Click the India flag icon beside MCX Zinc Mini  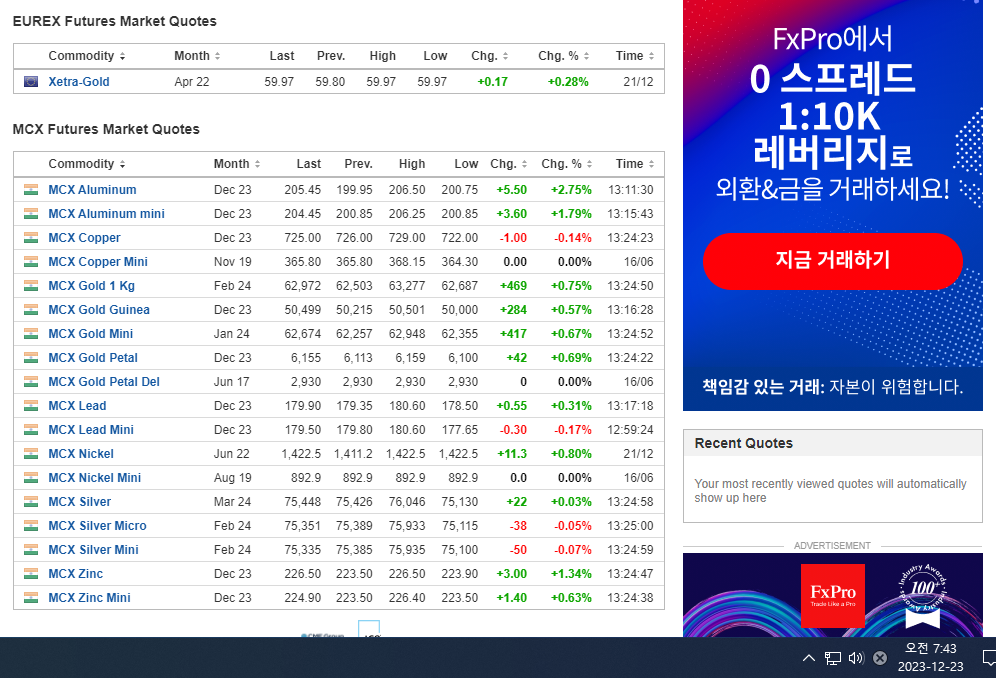30,598
